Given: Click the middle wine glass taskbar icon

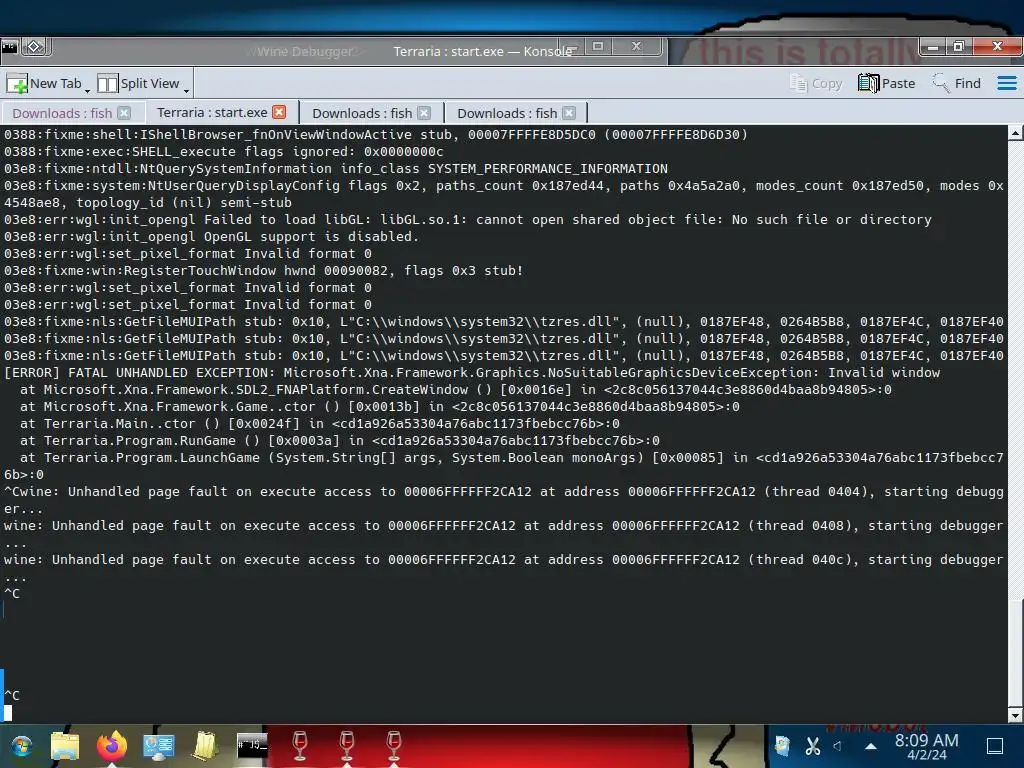Looking at the screenshot, I should pos(347,745).
